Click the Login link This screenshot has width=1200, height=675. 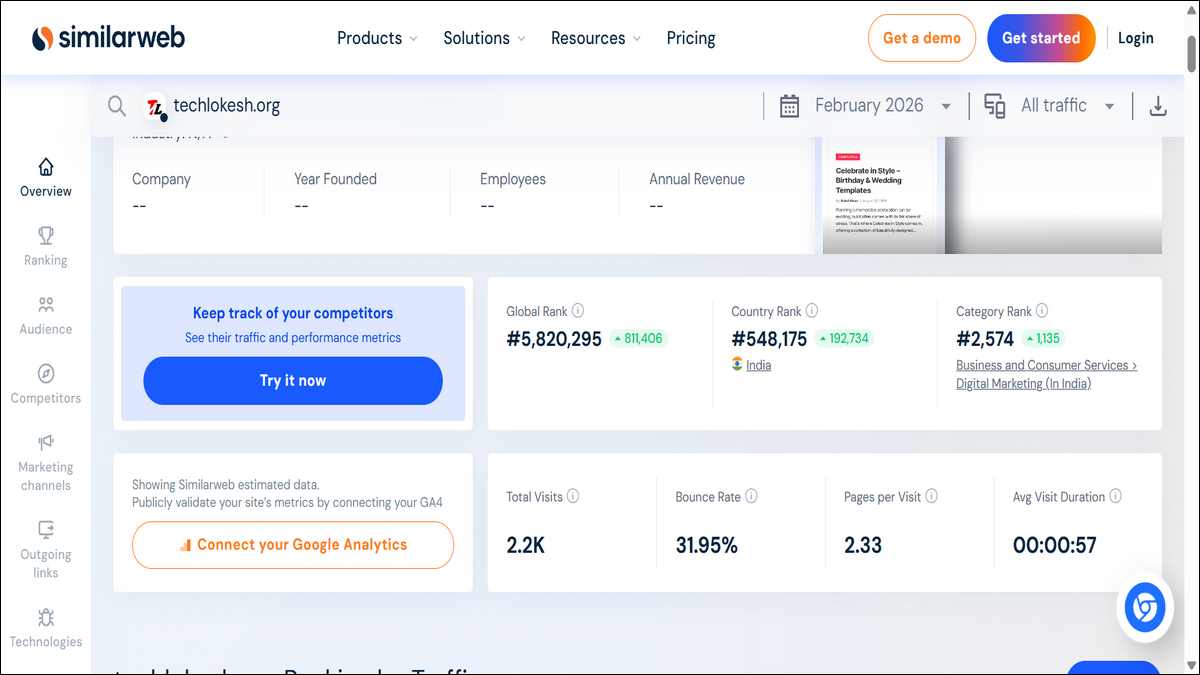pyautogui.click(x=1136, y=38)
